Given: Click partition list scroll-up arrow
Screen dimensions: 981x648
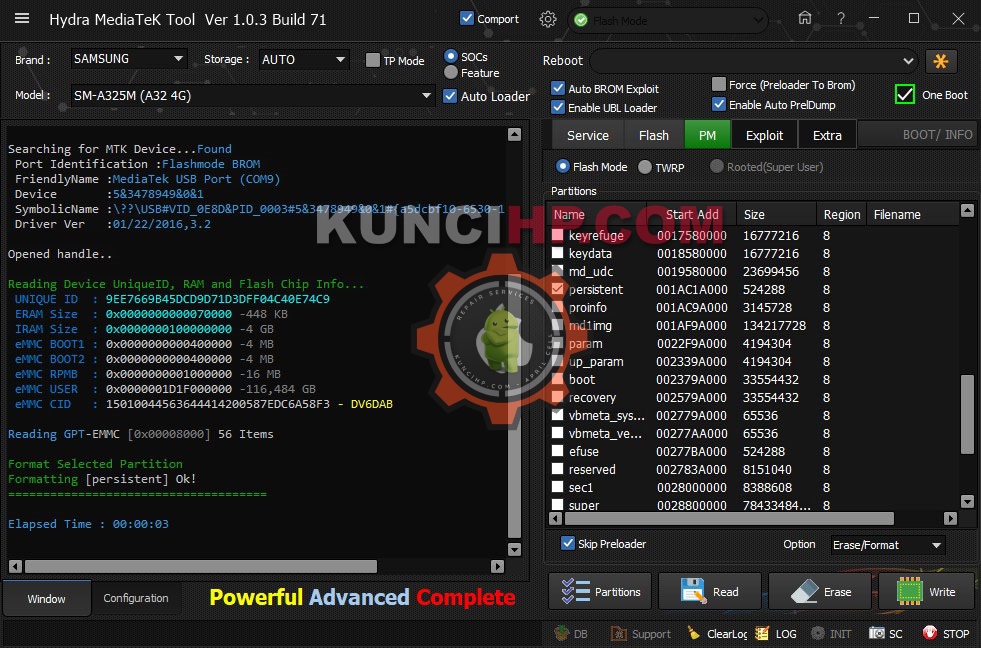Looking at the screenshot, I should point(967,210).
